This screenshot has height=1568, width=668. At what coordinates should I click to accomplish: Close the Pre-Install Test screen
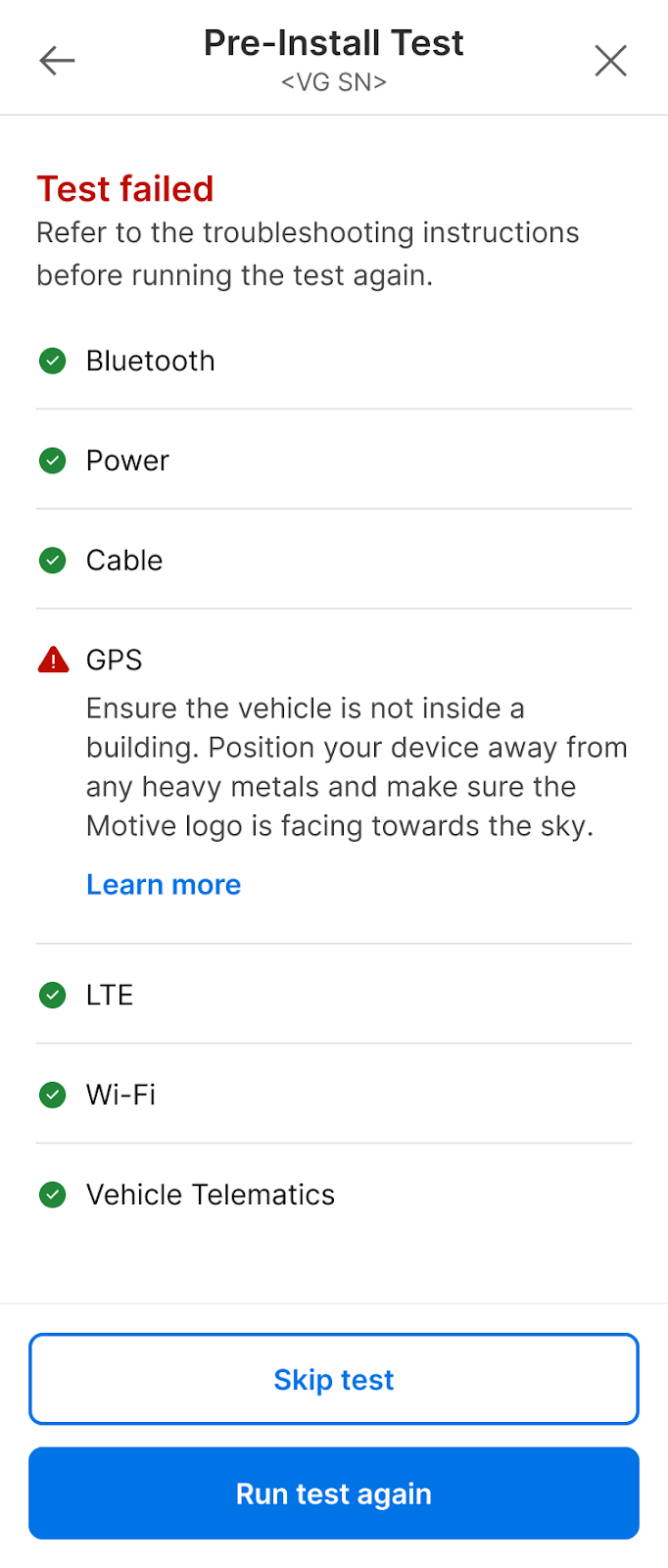pos(610,61)
